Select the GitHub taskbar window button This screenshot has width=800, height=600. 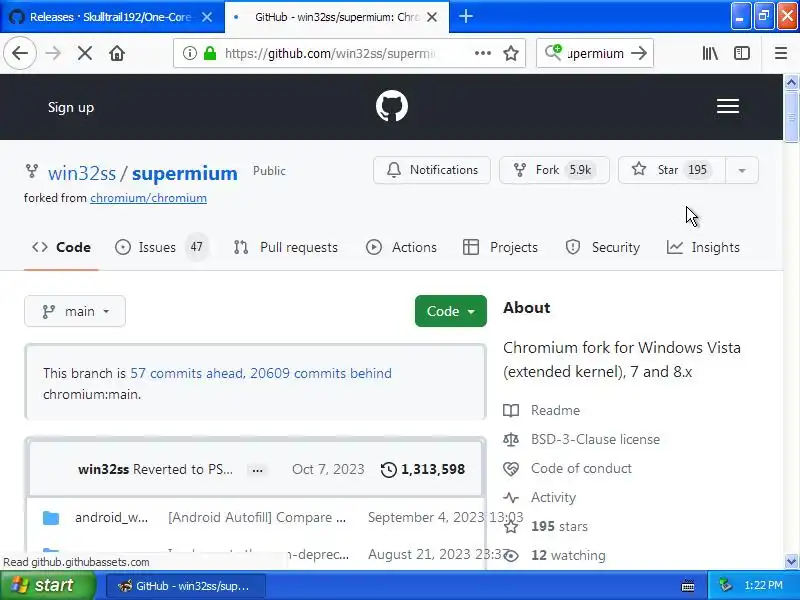coord(186,586)
